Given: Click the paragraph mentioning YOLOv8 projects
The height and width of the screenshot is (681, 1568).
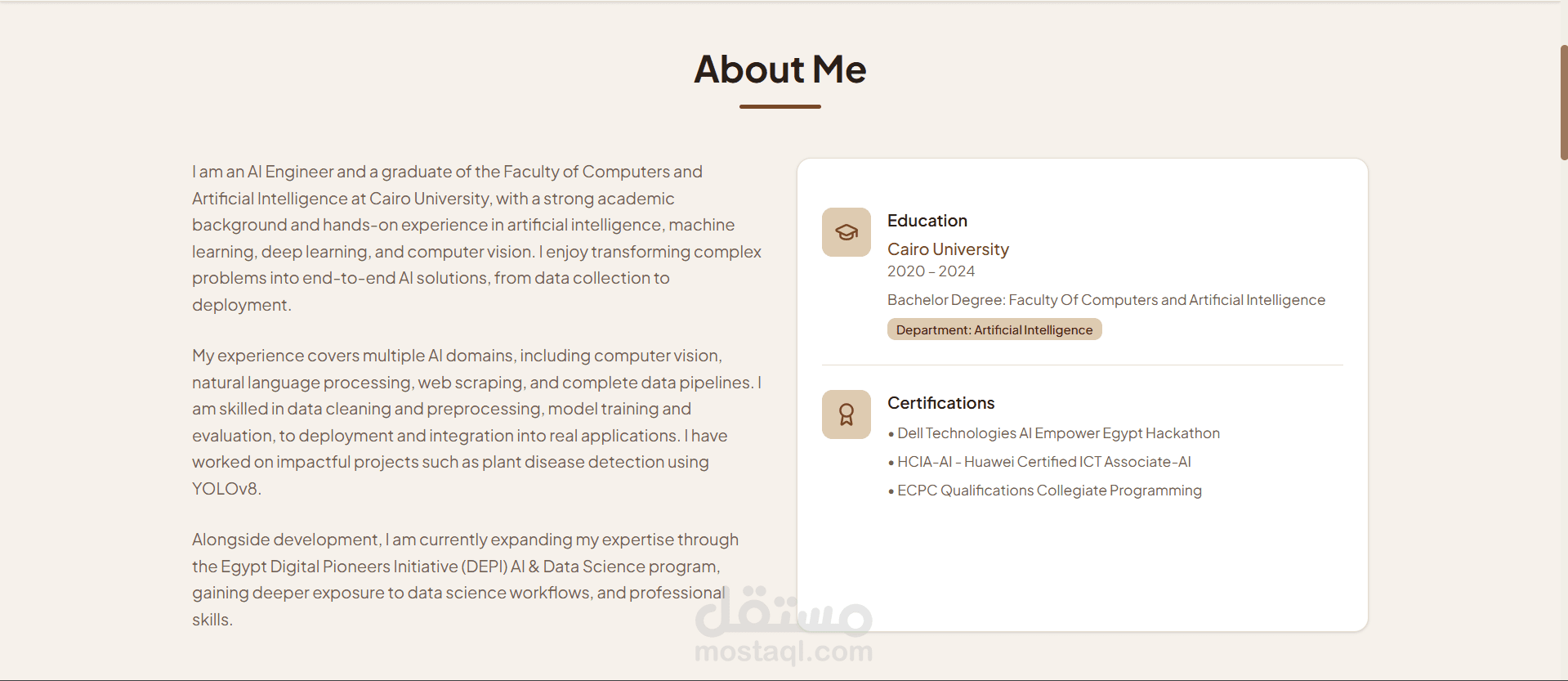Looking at the screenshot, I should tap(477, 422).
